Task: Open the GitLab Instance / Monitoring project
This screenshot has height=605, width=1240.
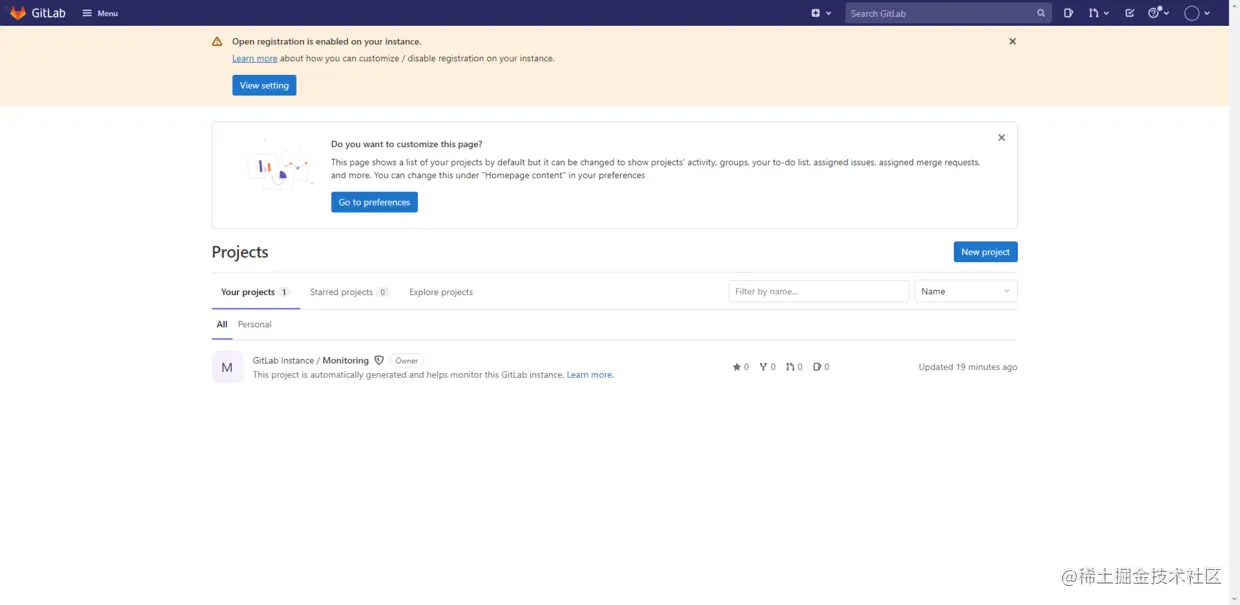Action: coord(311,360)
